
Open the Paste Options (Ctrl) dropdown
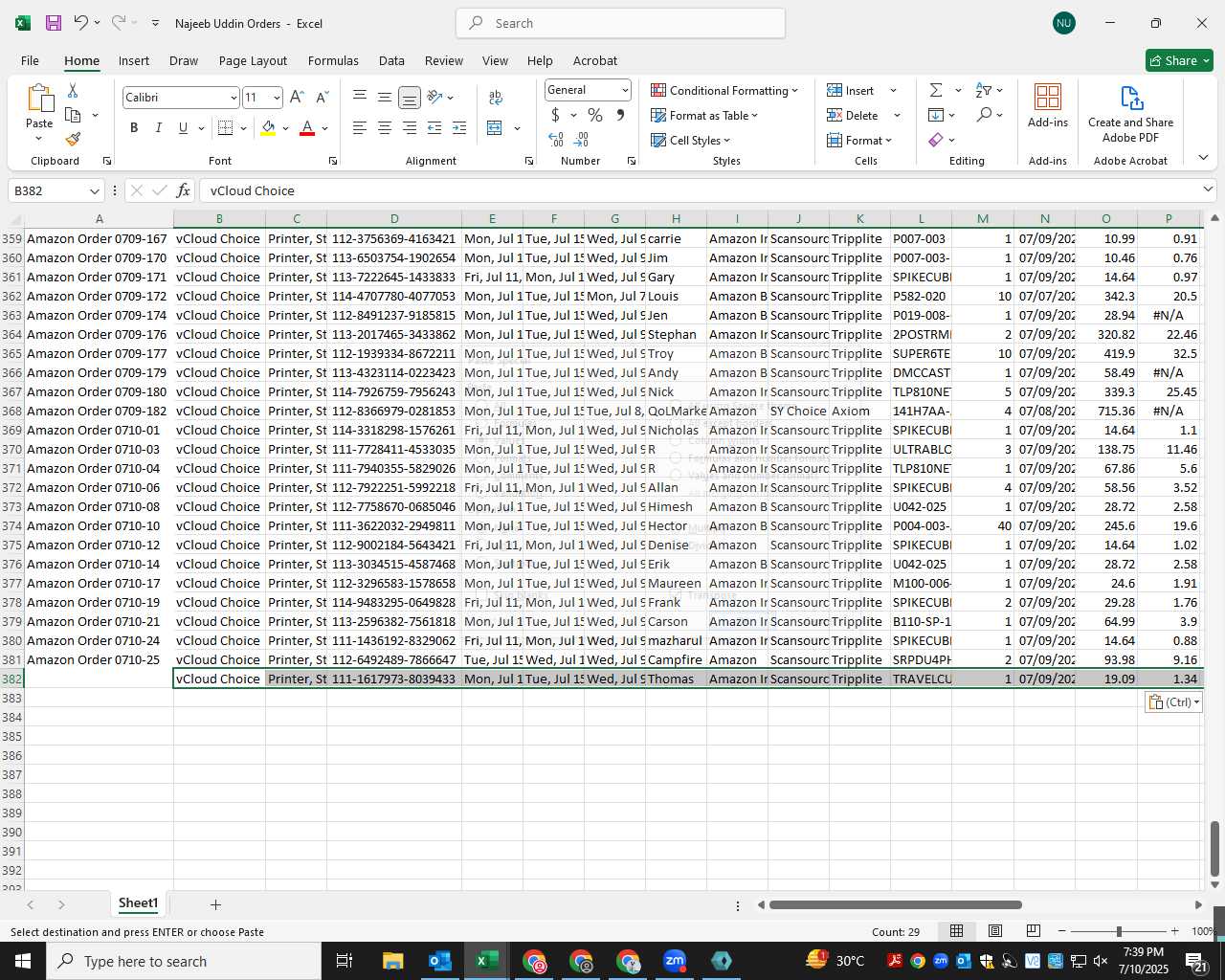tap(1173, 702)
